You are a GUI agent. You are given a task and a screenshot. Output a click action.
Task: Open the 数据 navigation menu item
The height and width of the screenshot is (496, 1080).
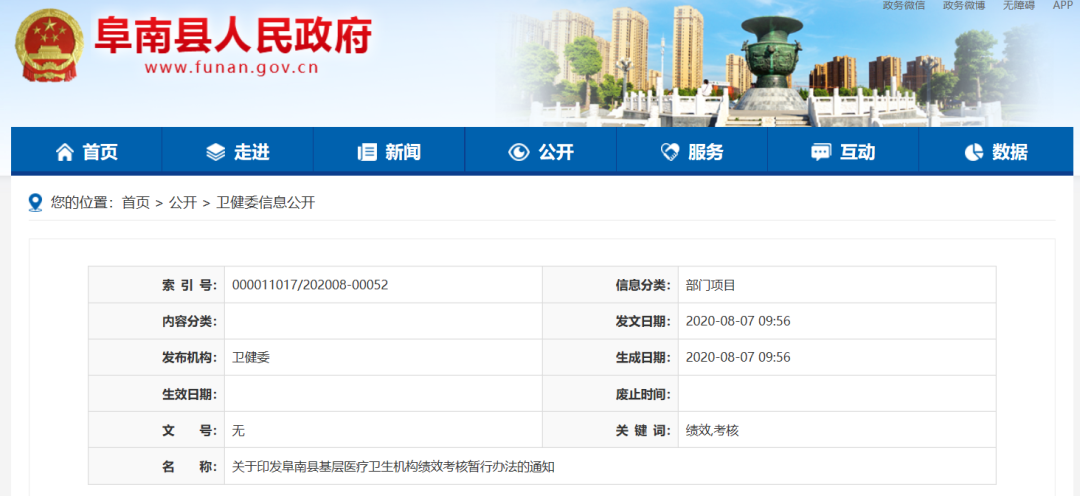[x=995, y=152]
